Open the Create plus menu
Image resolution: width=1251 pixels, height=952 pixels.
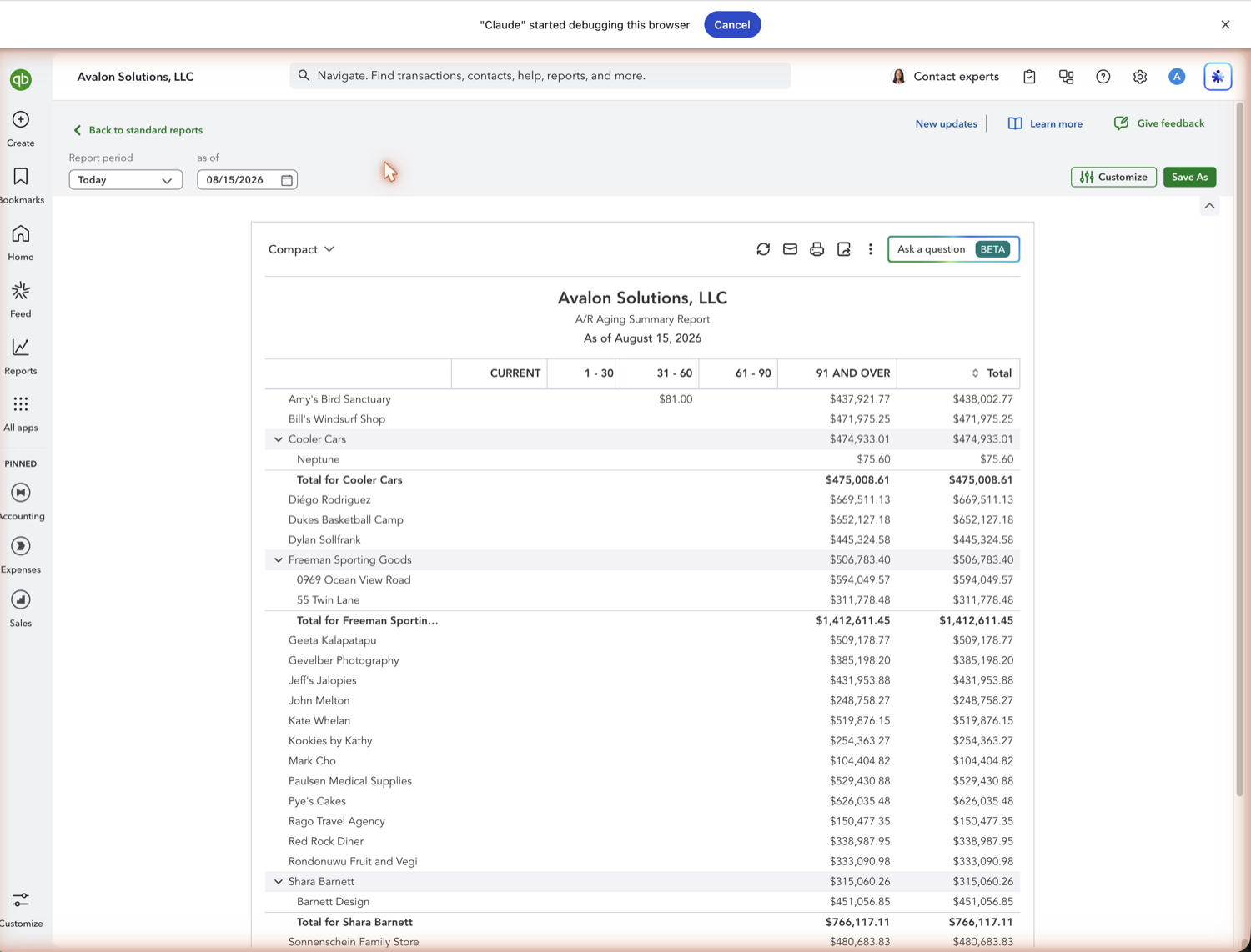click(21, 128)
